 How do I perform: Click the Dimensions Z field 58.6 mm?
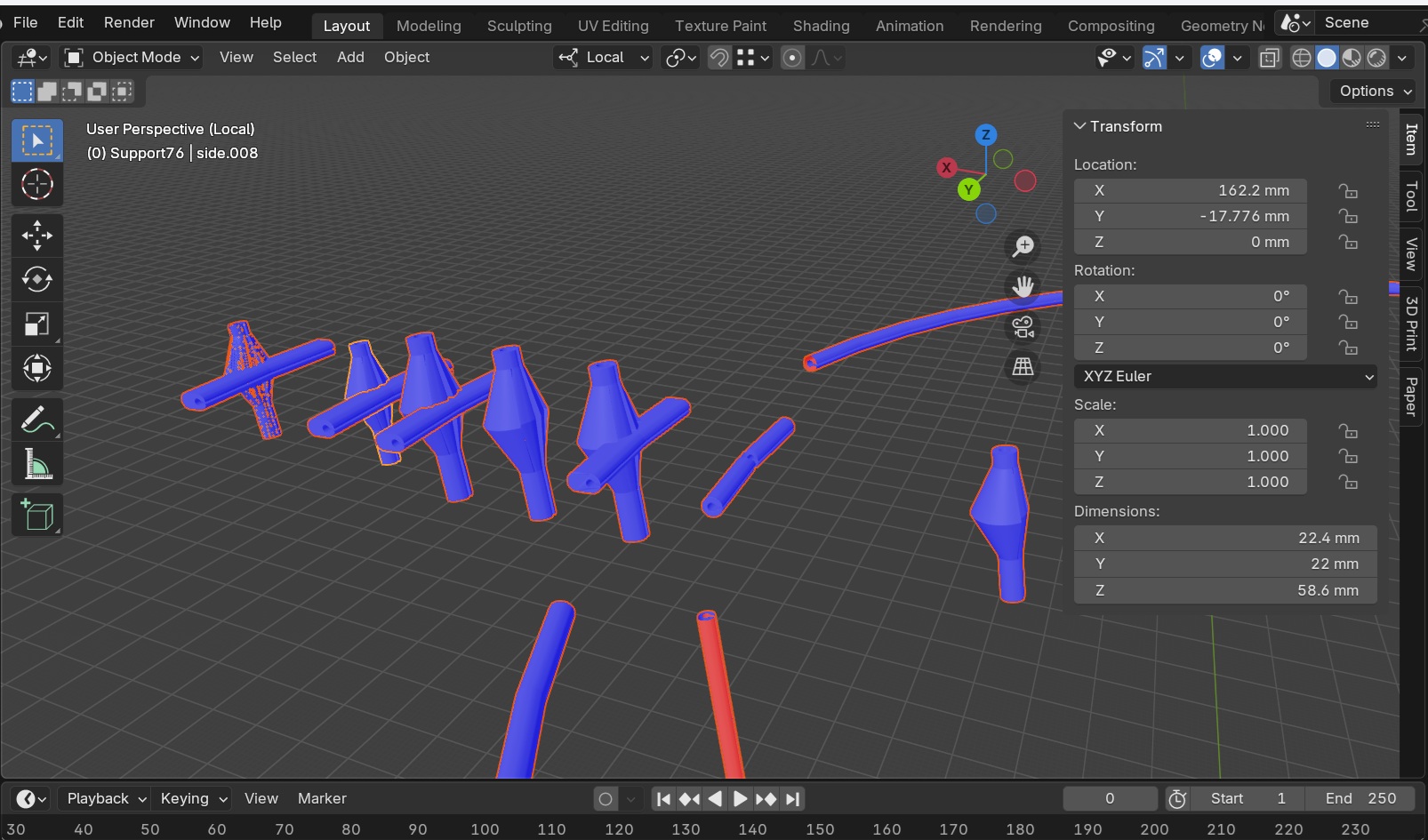pos(1225,590)
